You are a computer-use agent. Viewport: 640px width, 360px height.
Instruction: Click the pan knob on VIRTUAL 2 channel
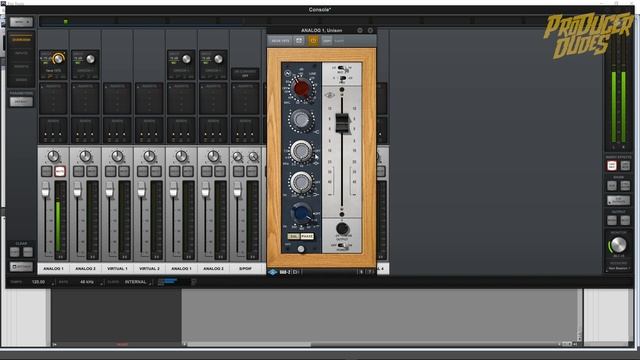149,156
